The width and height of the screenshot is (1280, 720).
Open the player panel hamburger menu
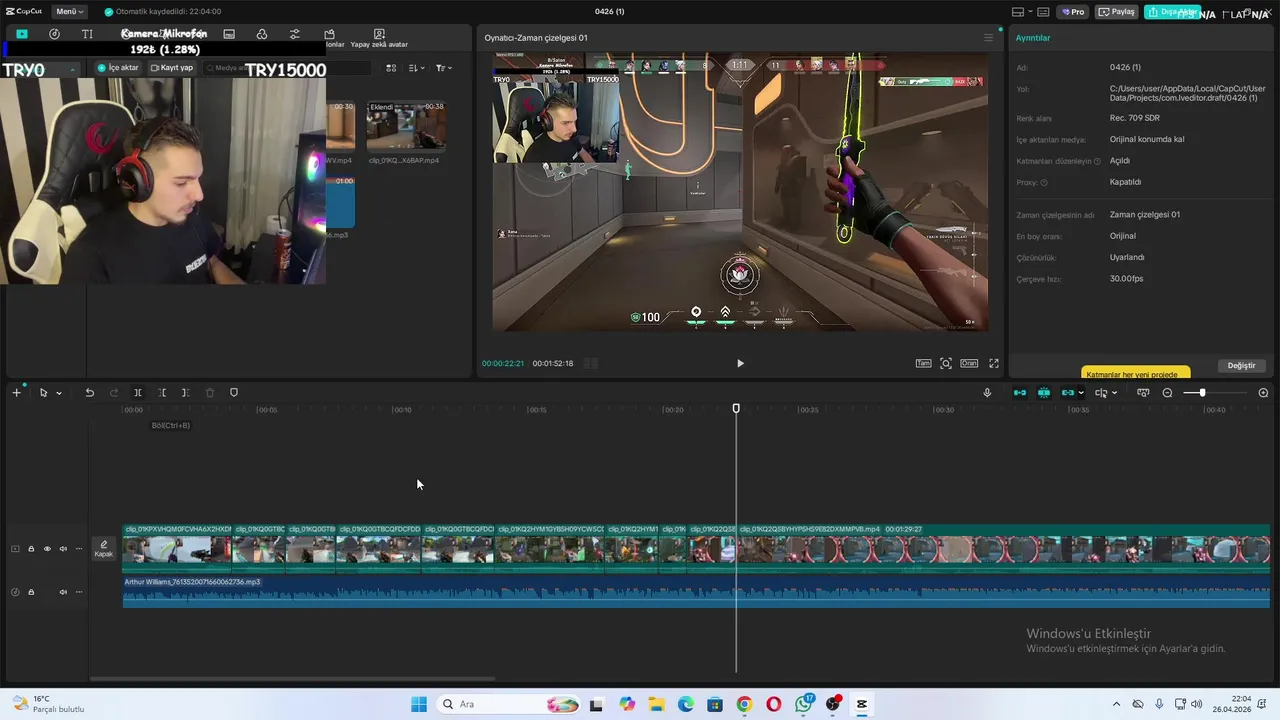[x=989, y=38]
